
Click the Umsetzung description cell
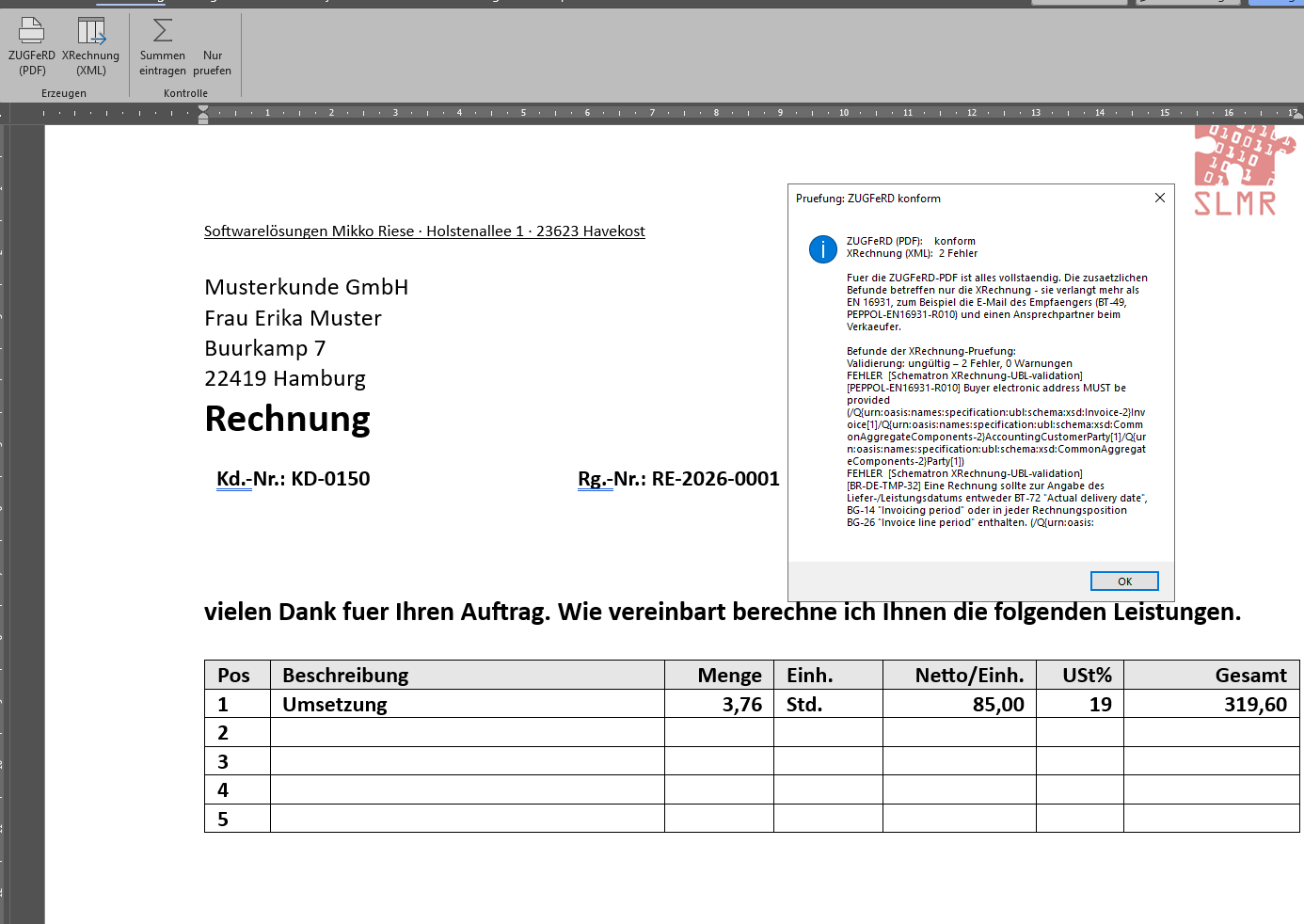(468, 704)
